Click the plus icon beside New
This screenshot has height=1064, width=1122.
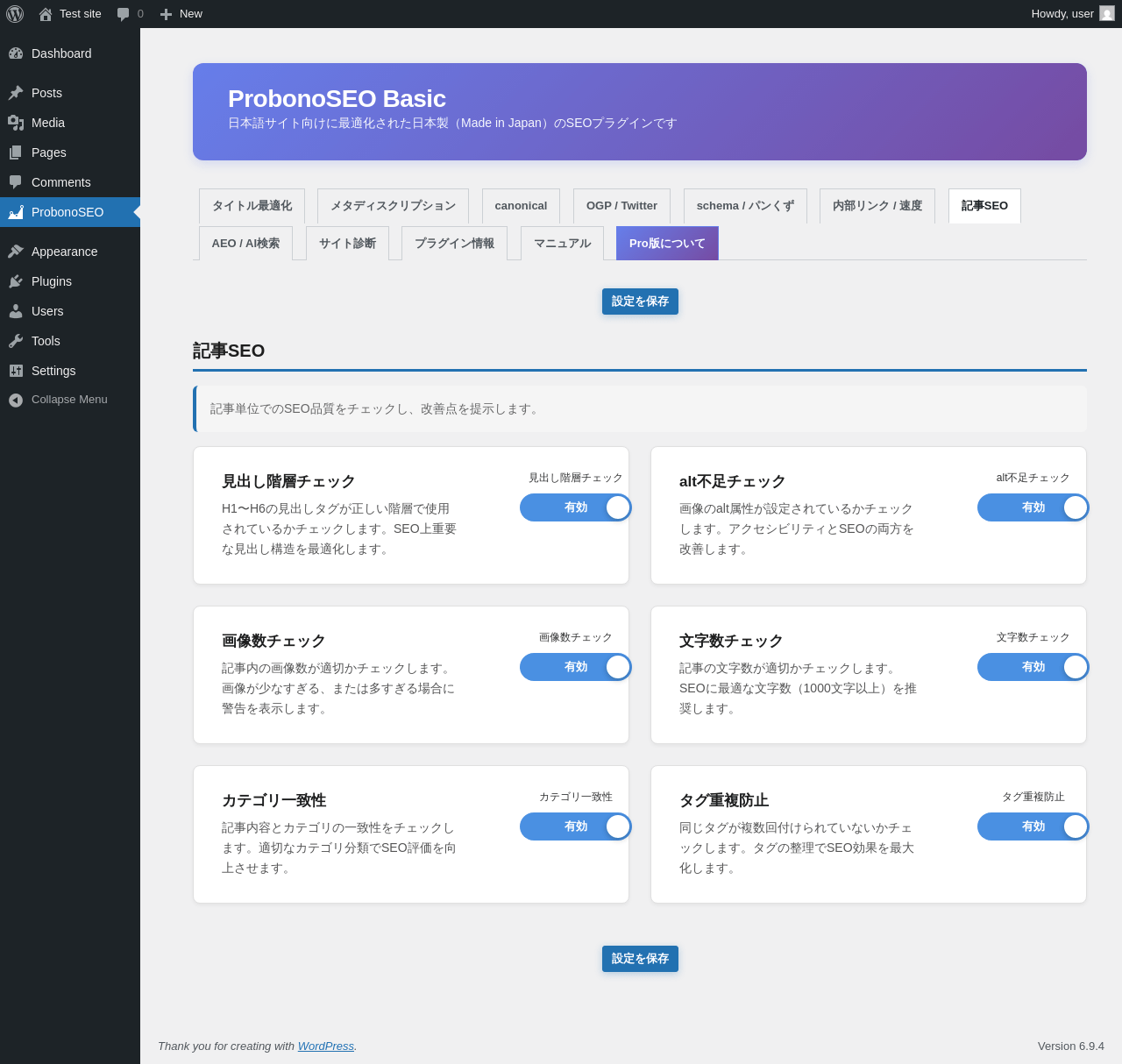pos(166,14)
